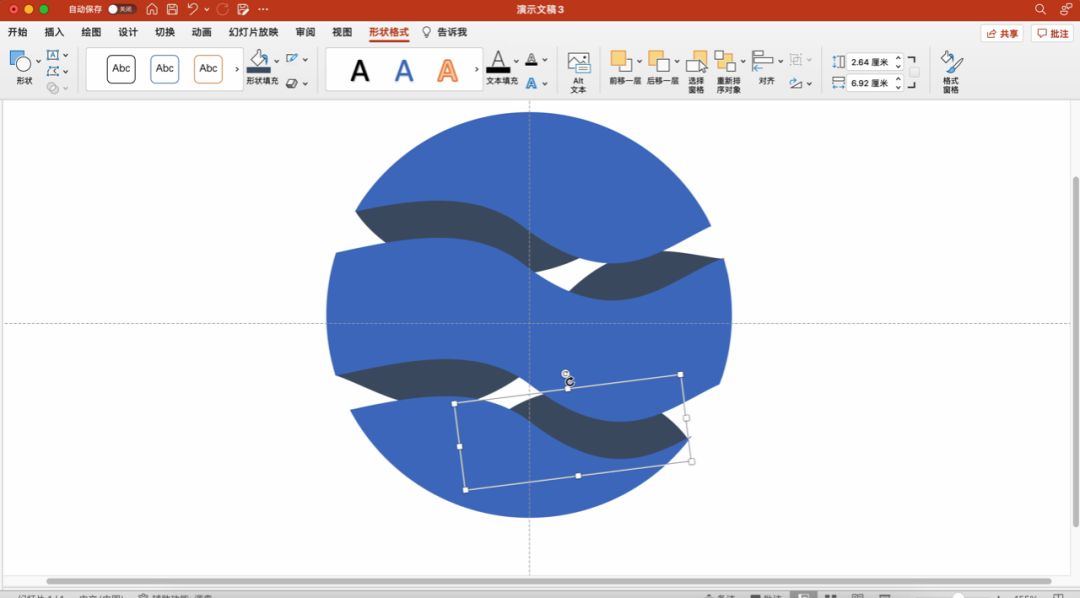The height and width of the screenshot is (598, 1080).
Task: Switch to the 切换 tab
Action: [x=165, y=32]
